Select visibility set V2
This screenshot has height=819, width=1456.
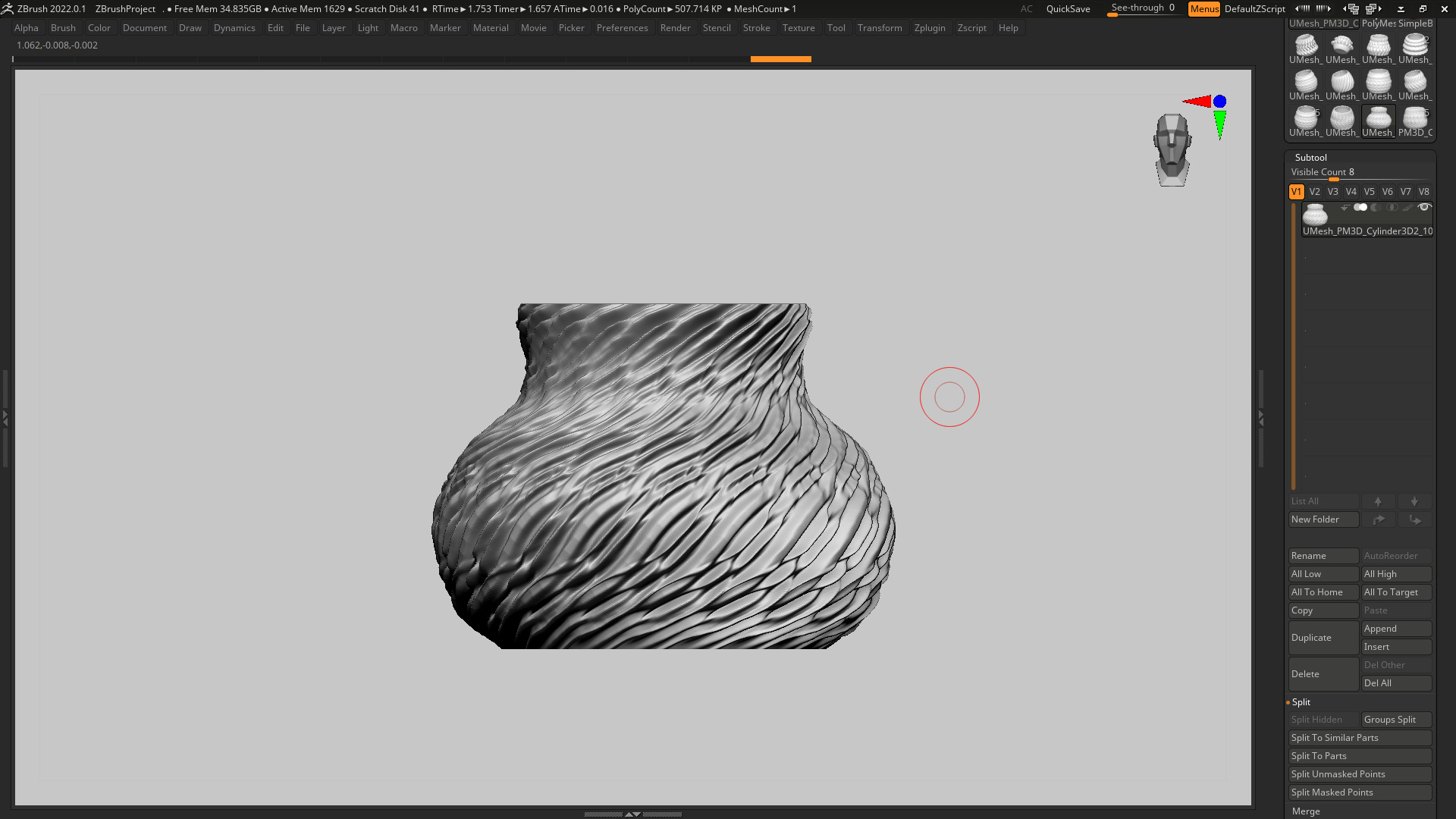[1314, 192]
